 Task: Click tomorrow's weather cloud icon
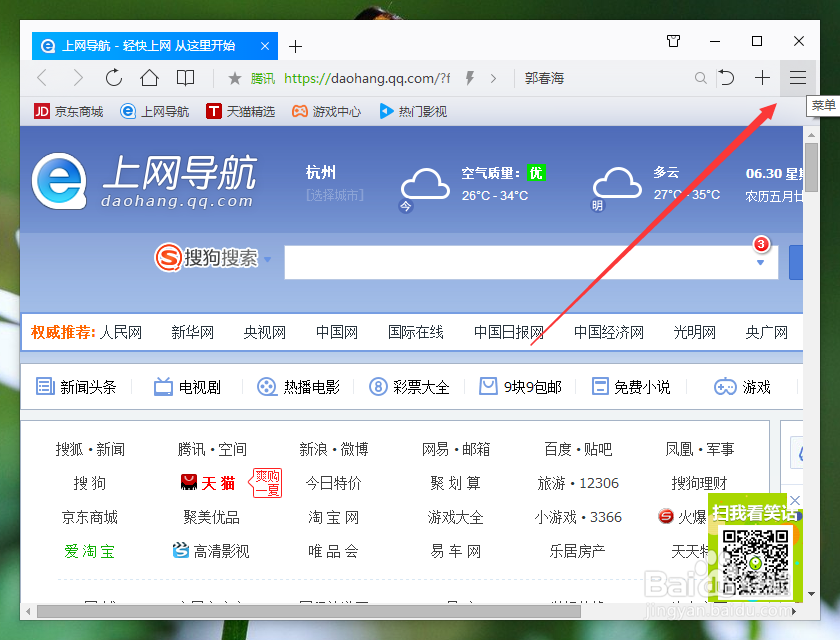click(x=617, y=183)
